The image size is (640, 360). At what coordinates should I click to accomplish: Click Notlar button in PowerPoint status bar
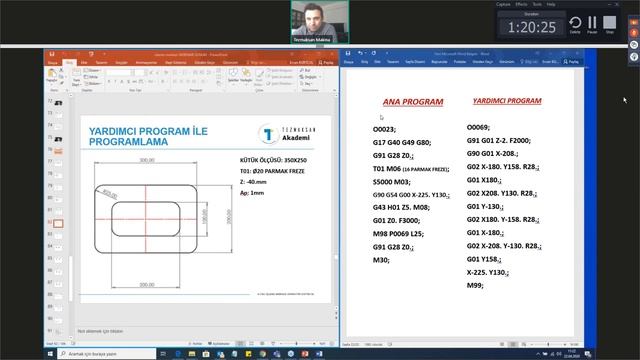[195, 344]
